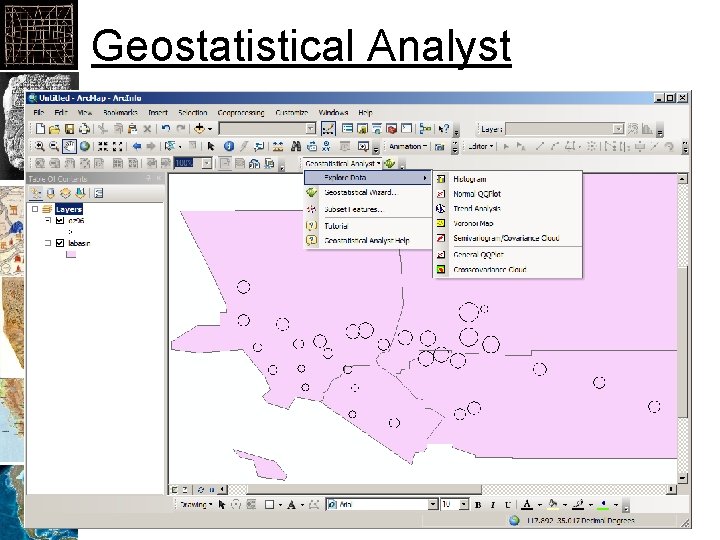Collapse the labasin layer legend
This screenshot has width=720, height=540.
tap(48, 243)
